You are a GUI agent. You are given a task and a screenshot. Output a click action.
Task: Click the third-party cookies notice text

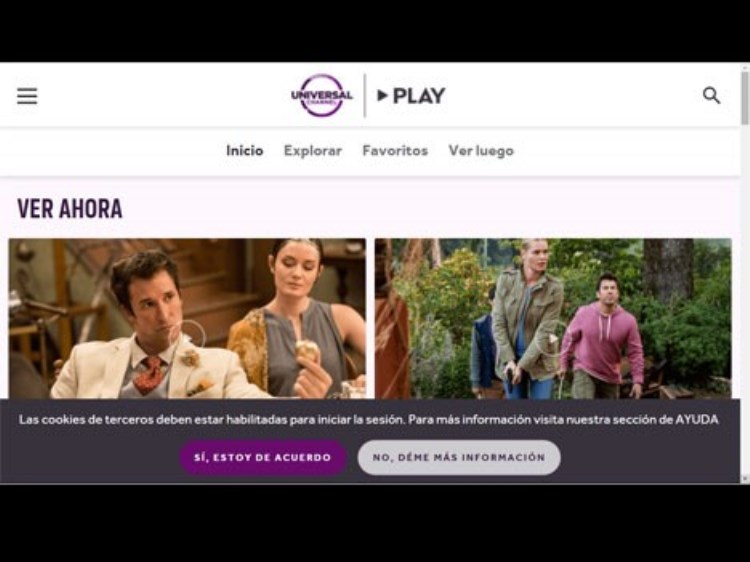coord(368,419)
